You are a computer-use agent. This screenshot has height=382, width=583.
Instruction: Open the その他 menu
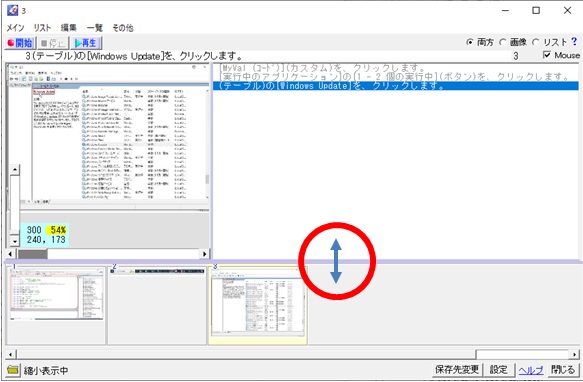[x=123, y=28]
